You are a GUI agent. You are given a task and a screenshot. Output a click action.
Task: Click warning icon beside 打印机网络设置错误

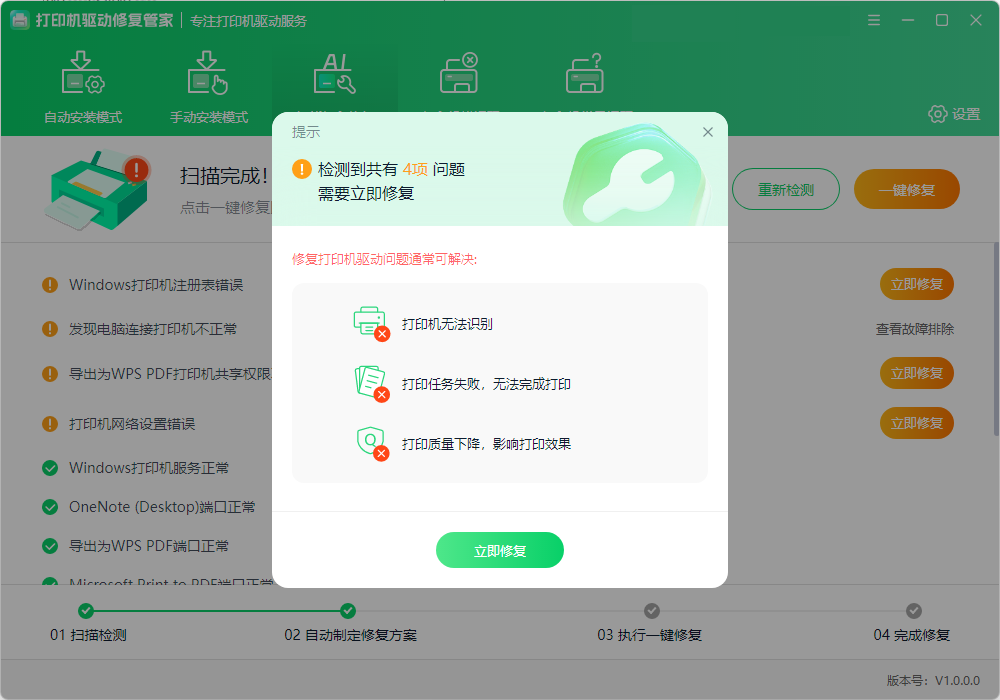49,423
